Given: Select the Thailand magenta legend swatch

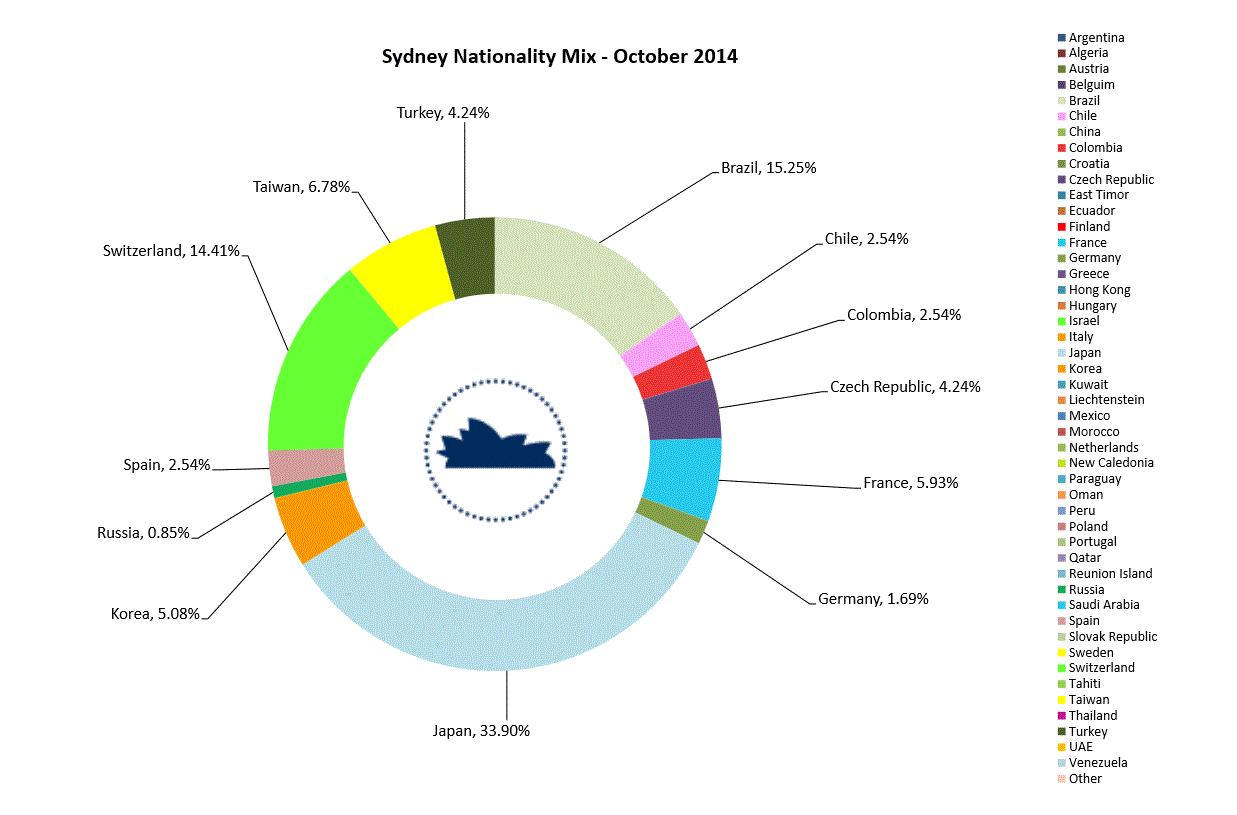Looking at the screenshot, I should (x=1061, y=716).
